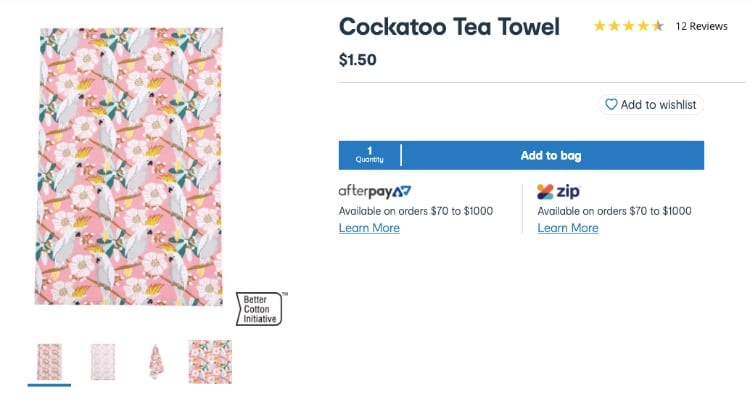The height and width of the screenshot is (404, 750).
Task: View the fourth close-up pattern thumbnail
Action: (210, 361)
